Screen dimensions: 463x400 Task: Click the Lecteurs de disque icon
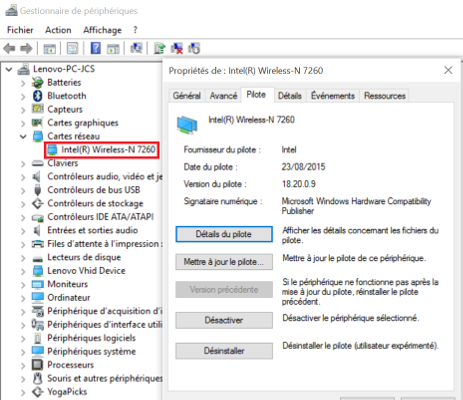coord(38,258)
